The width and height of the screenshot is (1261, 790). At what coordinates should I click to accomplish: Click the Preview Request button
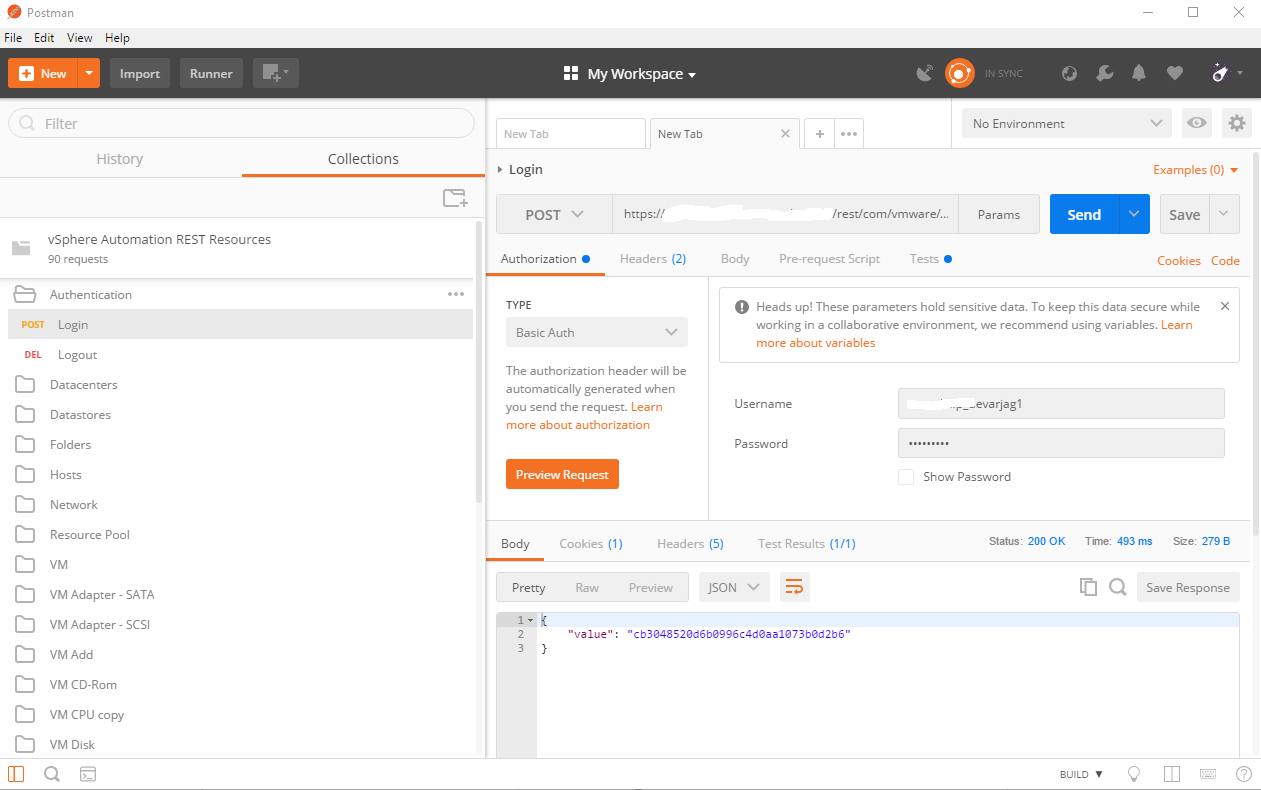562,474
